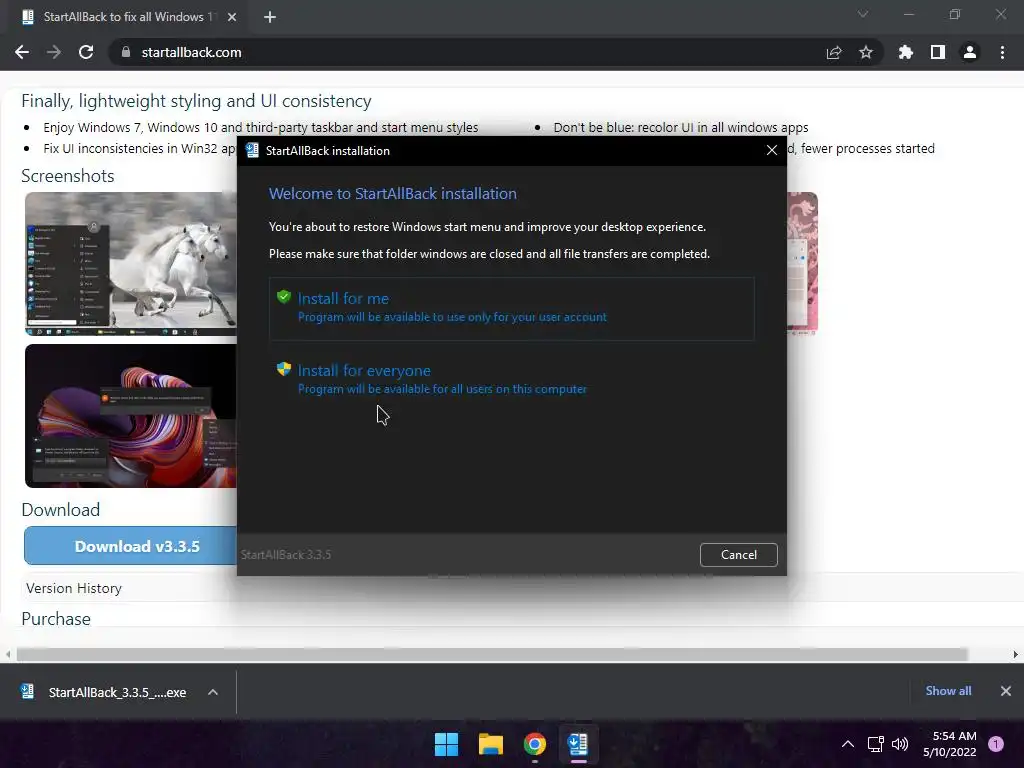Click the horizontal page scrollbar
Image resolution: width=1024 pixels, height=768 pixels.
tap(492, 654)
